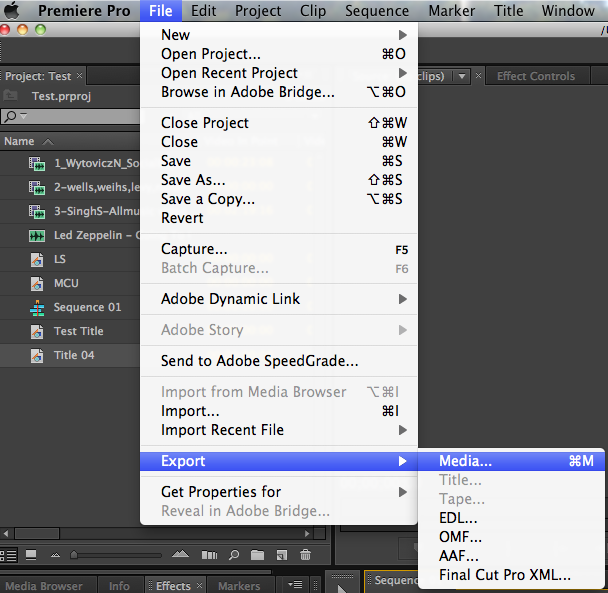Click the New Item icon
The width and height of the screenshot is (608, 593).
tap(282, 555)
